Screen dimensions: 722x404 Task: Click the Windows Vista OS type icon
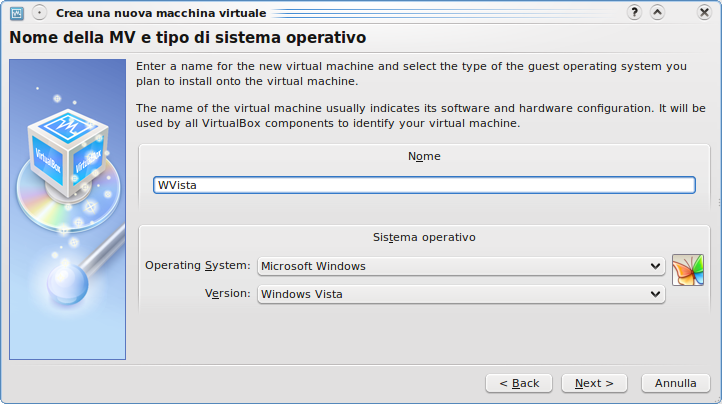[x=688, y=270]
